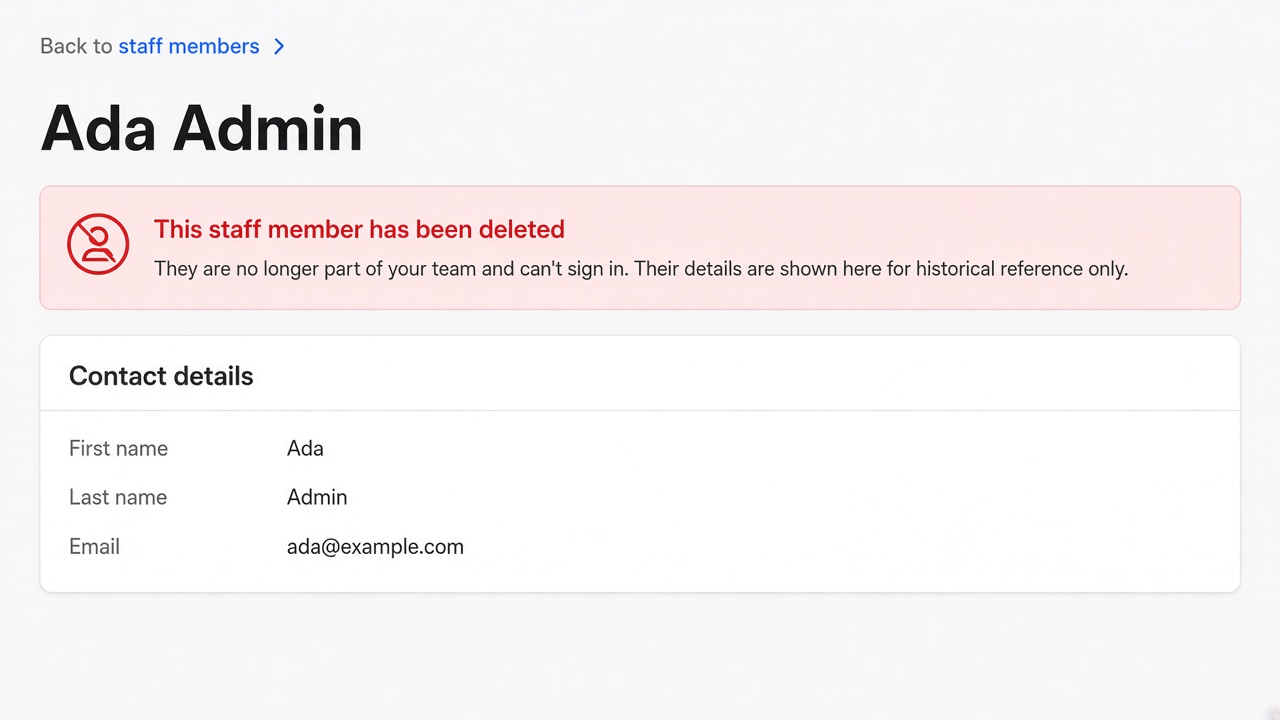Click the Last name label

[118, 497]
